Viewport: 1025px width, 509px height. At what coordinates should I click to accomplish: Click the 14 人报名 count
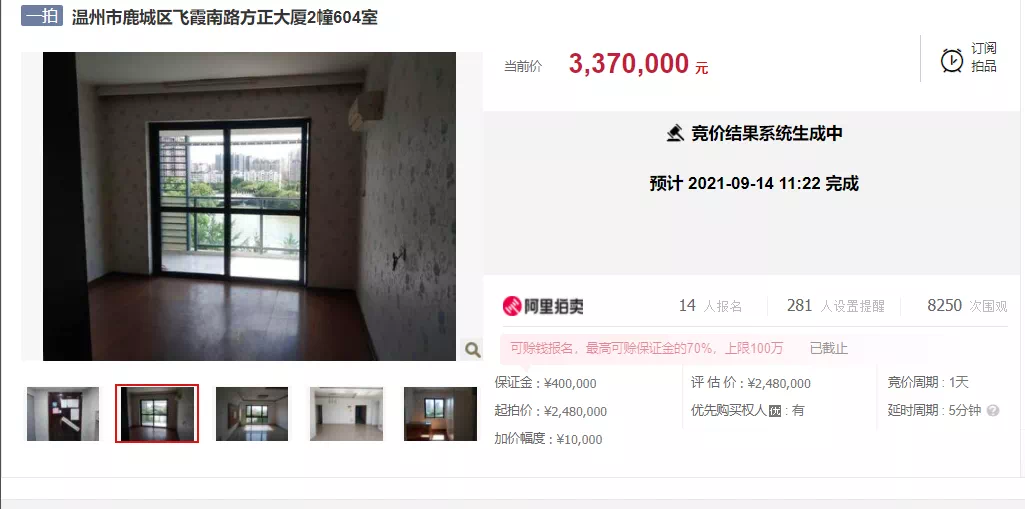click(711, 306)
